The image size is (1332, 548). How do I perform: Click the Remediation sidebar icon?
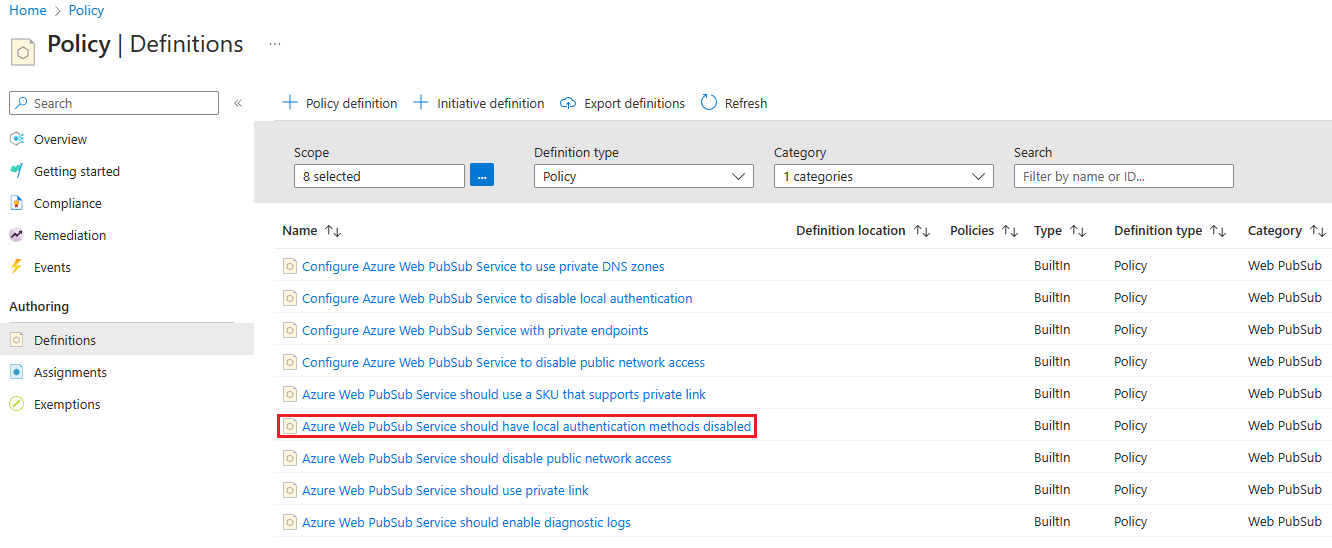[x=16, y=235]
